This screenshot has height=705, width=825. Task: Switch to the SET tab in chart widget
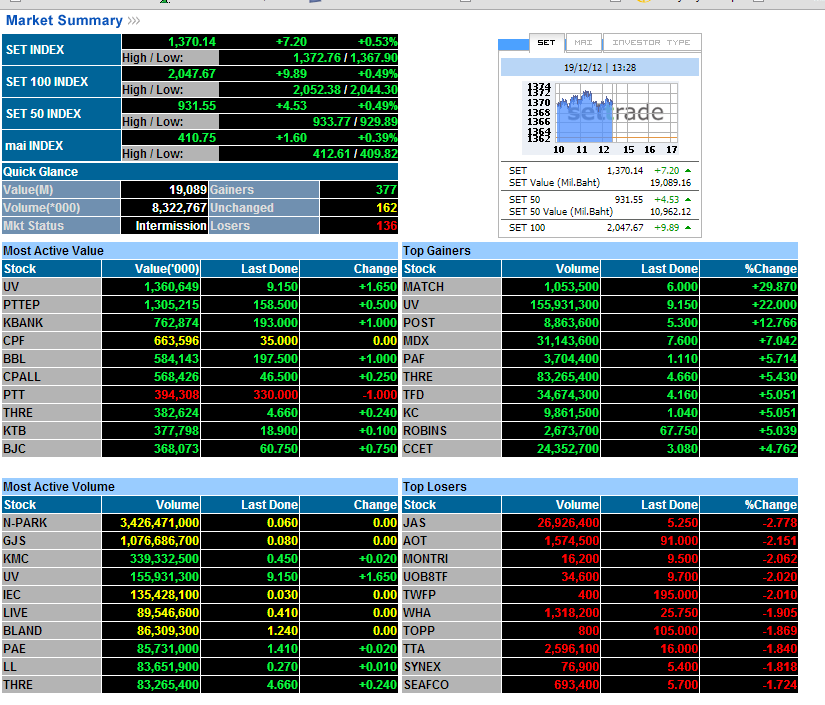click(x=546, y=43)
